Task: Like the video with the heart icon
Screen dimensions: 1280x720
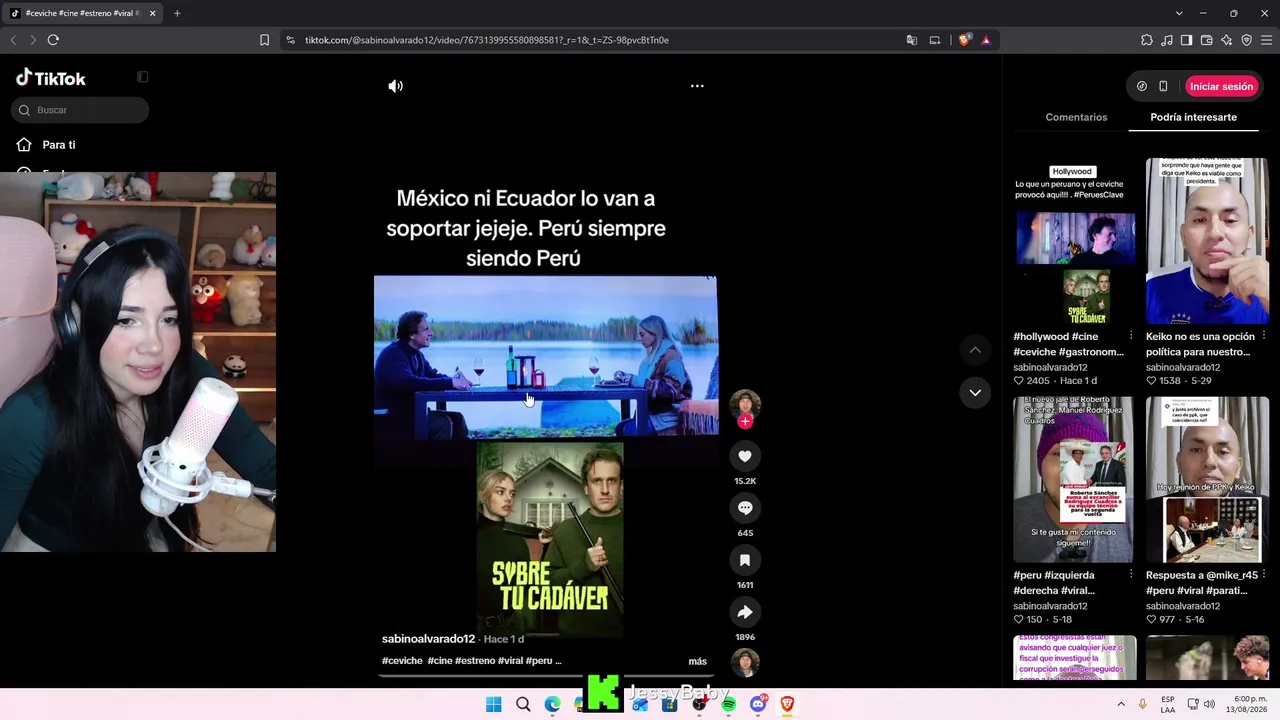Action: pyautogui.click(x=745, y=456)
